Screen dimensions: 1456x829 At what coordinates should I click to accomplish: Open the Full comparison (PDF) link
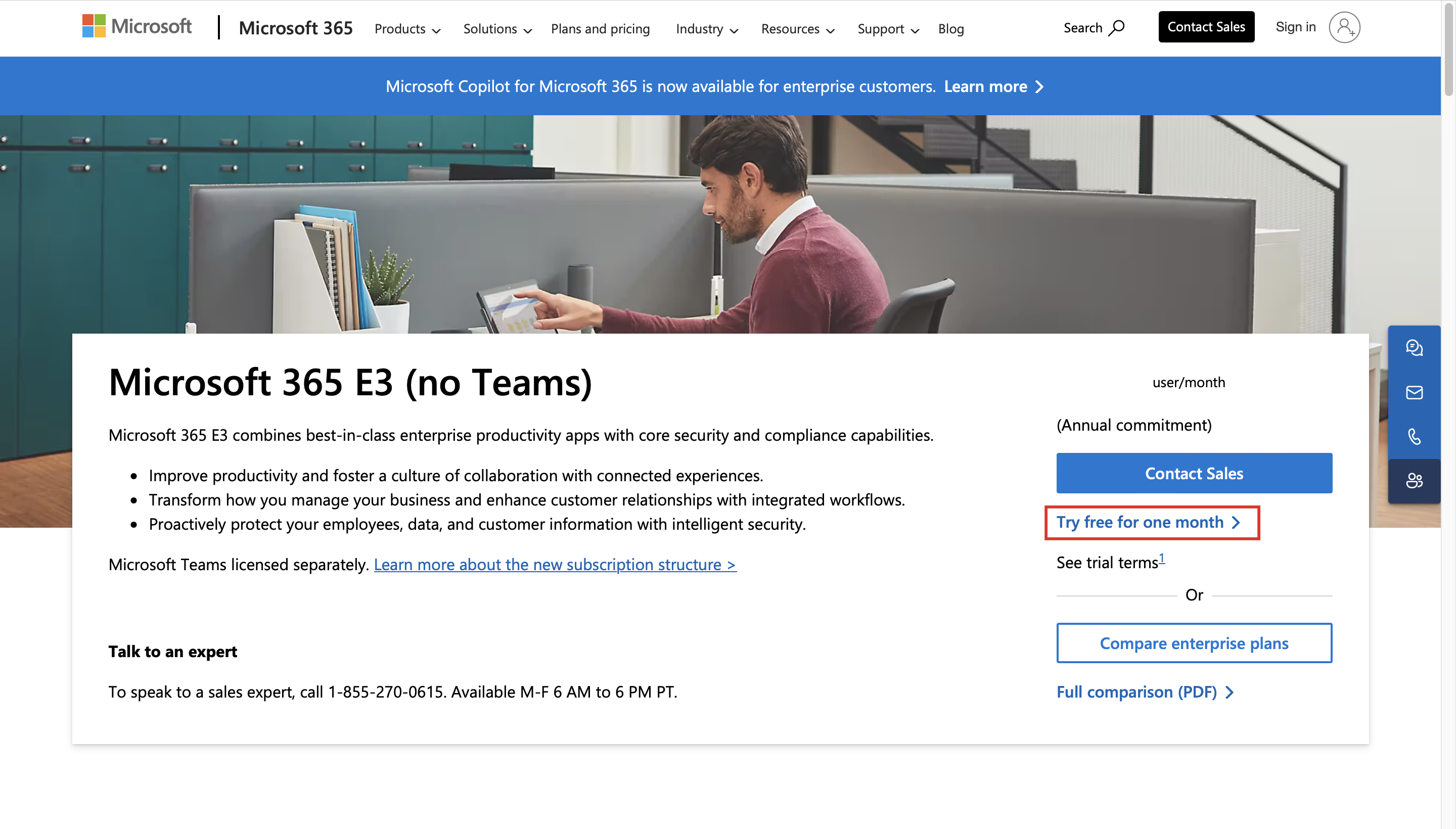pyautogui.click(x=1145, y=692)
